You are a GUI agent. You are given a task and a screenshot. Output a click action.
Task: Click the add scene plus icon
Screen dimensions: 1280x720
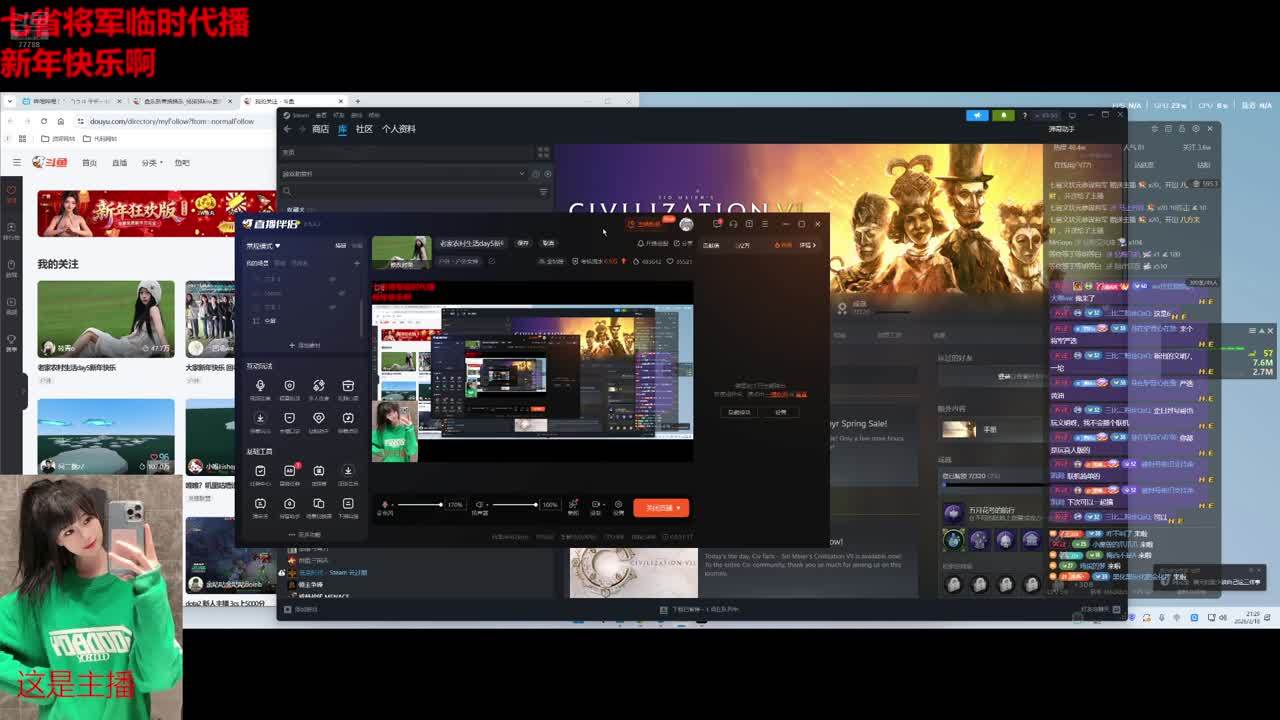[x=357, y=263]
